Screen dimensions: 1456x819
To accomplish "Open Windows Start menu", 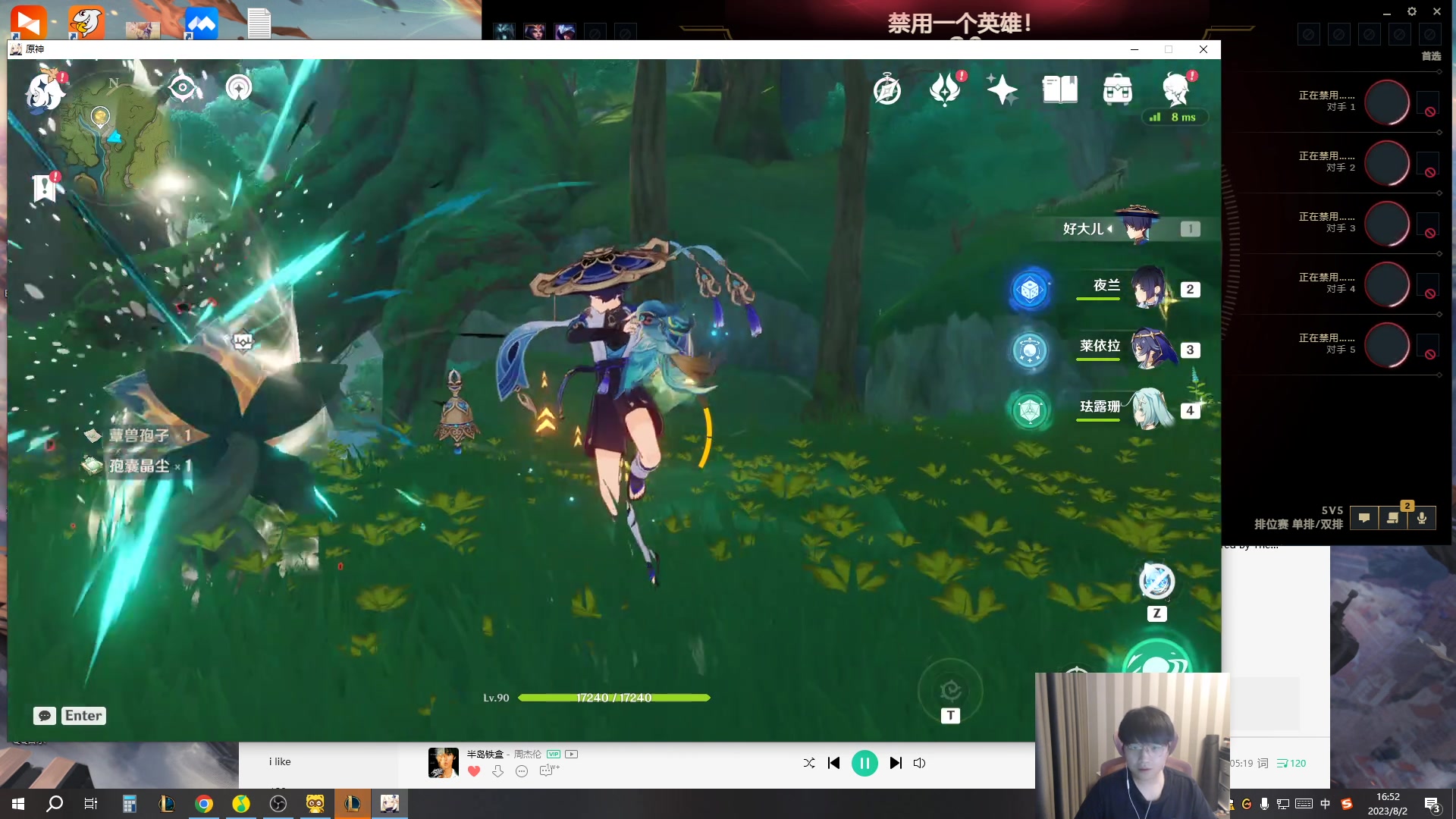I will [x=18, y=804].
